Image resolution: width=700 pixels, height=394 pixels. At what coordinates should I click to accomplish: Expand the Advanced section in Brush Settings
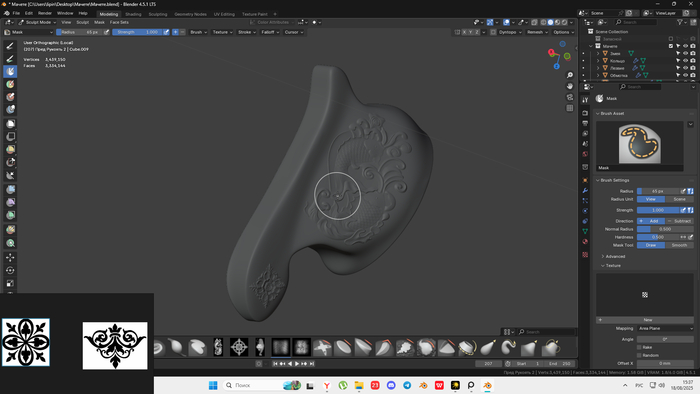point(615,257)
